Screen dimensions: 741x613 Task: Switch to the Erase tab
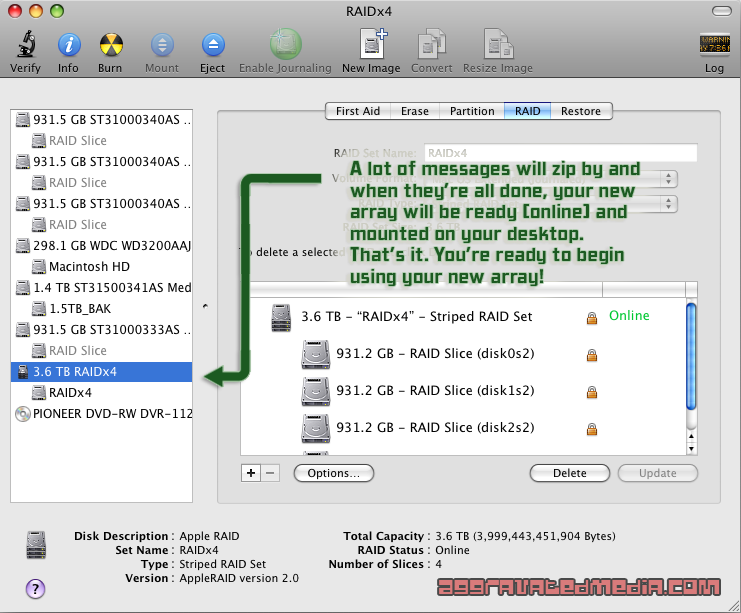click(x=415, y=111)
